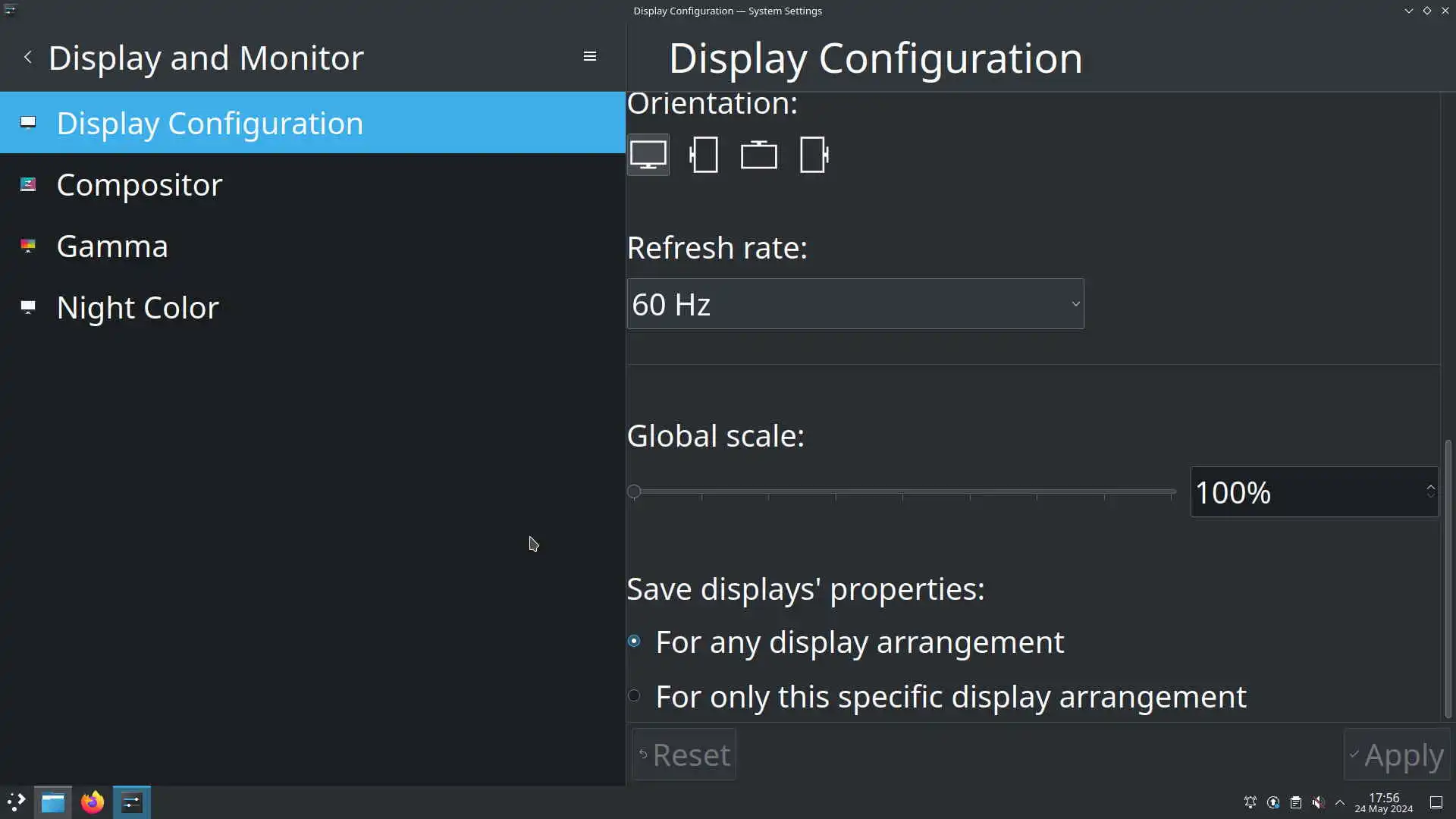Click the volume icon in system tray
The width and height of the screenshot is (1456, 819).
[x=1318, y=802]
